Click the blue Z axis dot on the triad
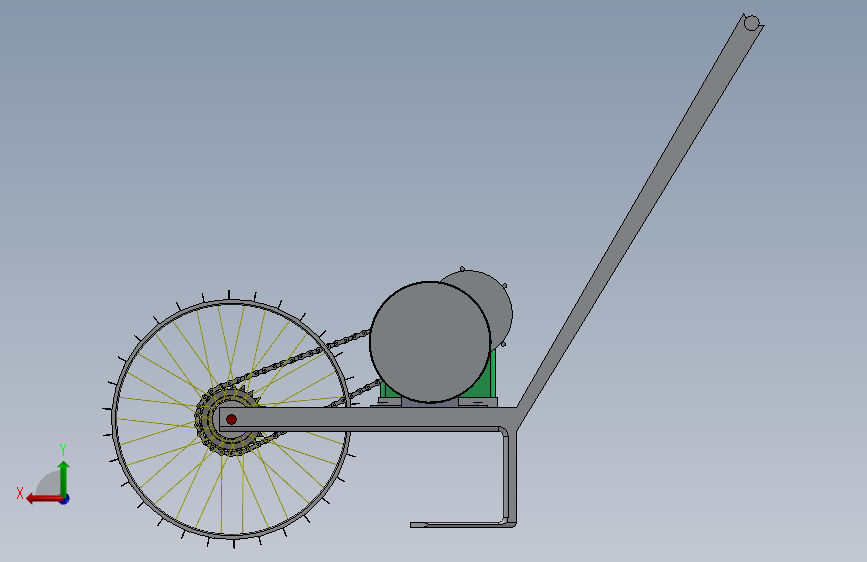This screenshot has width=867, height=562. (x=65, y=499)
